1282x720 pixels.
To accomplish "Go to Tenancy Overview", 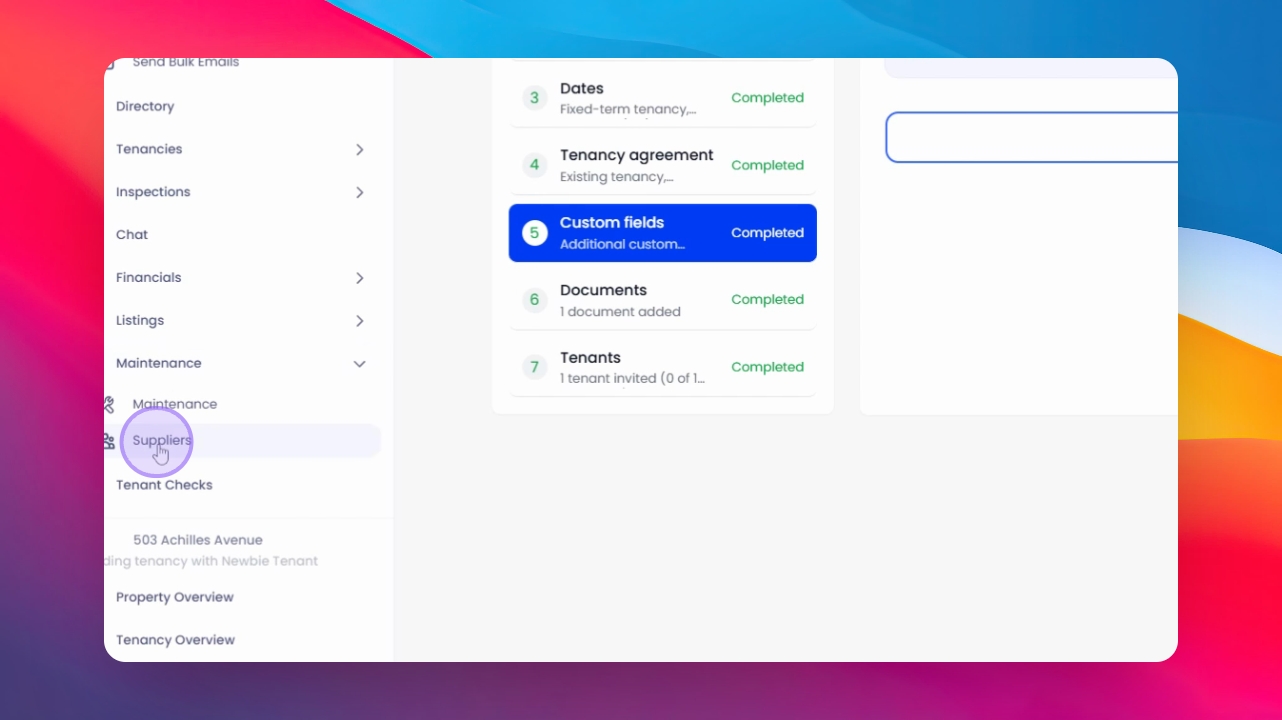I will (x=176, y=640).
